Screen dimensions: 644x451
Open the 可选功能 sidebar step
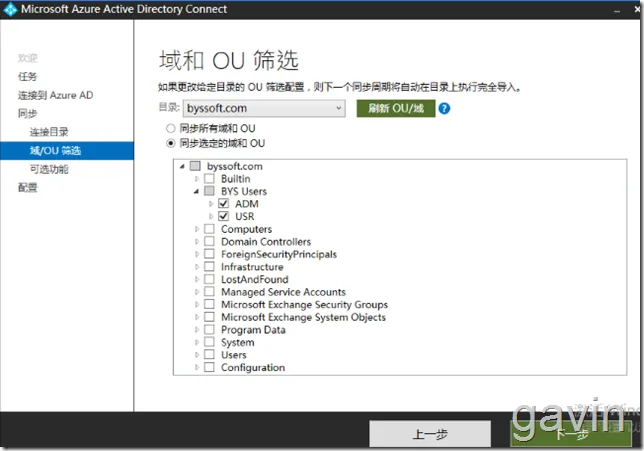coord(49,169)
